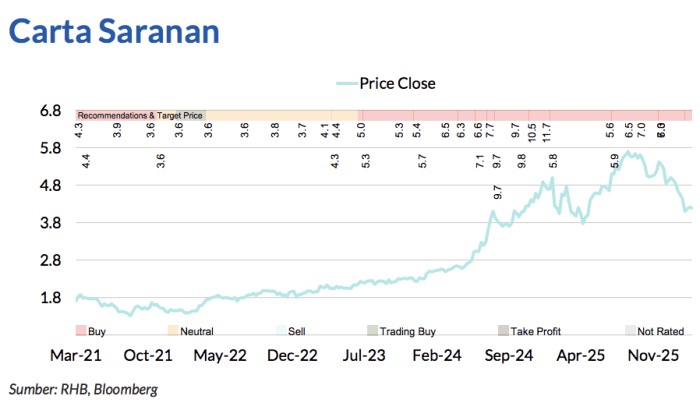Click the 3.8 y-axis value
Image resolution: width=700 pixels, height=410 pixels.
tap(52, 223)
